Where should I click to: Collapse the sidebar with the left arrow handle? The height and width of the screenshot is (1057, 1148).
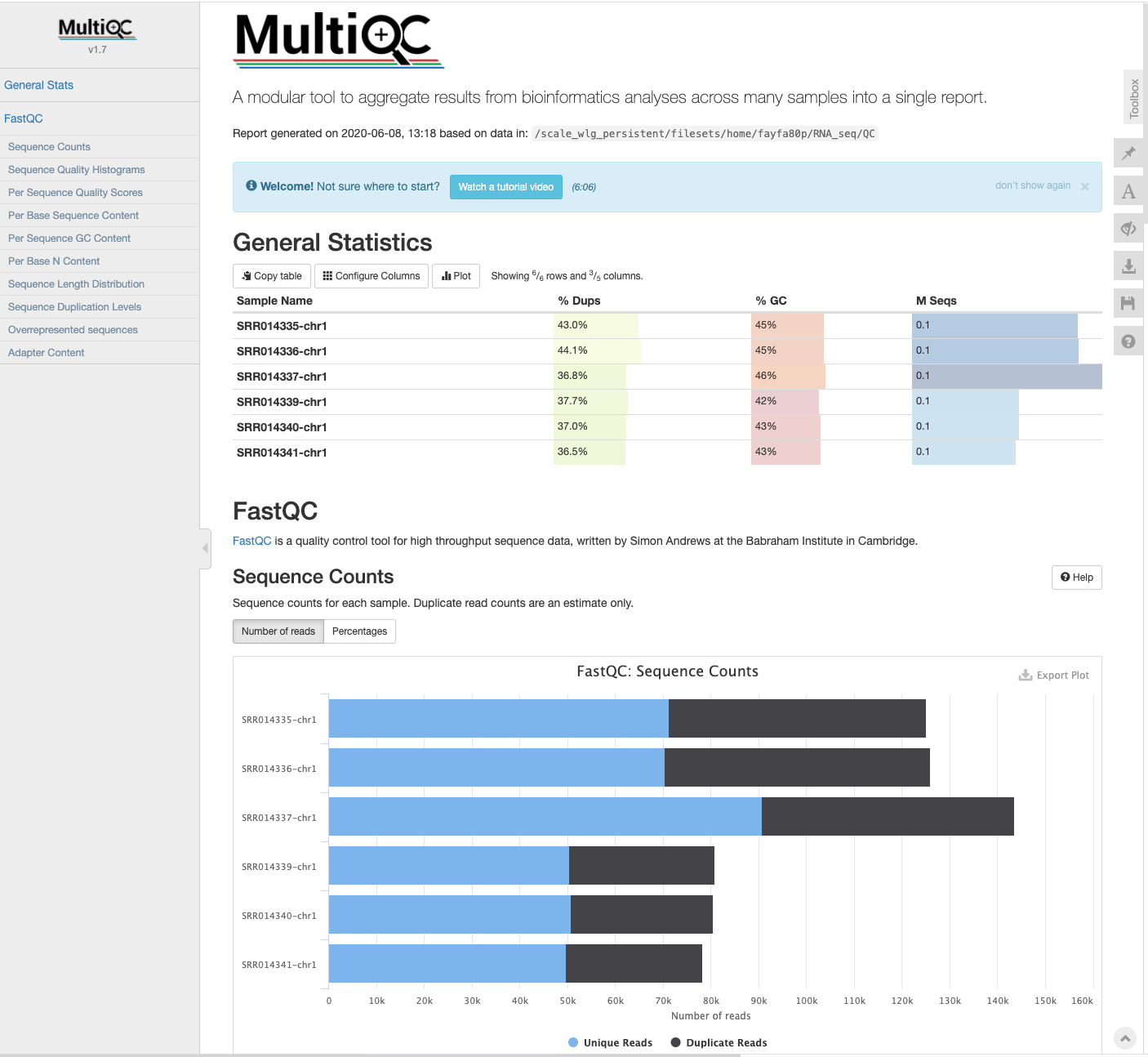205,548
